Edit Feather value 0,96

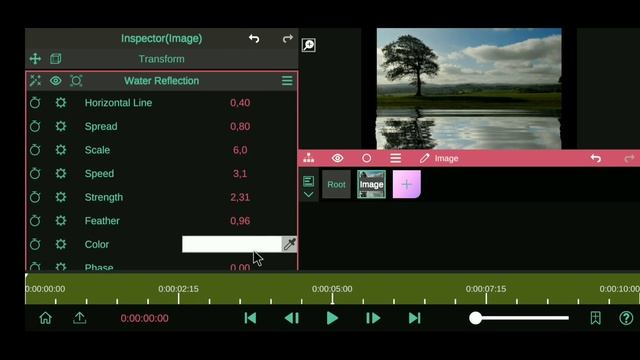[240, 221]
